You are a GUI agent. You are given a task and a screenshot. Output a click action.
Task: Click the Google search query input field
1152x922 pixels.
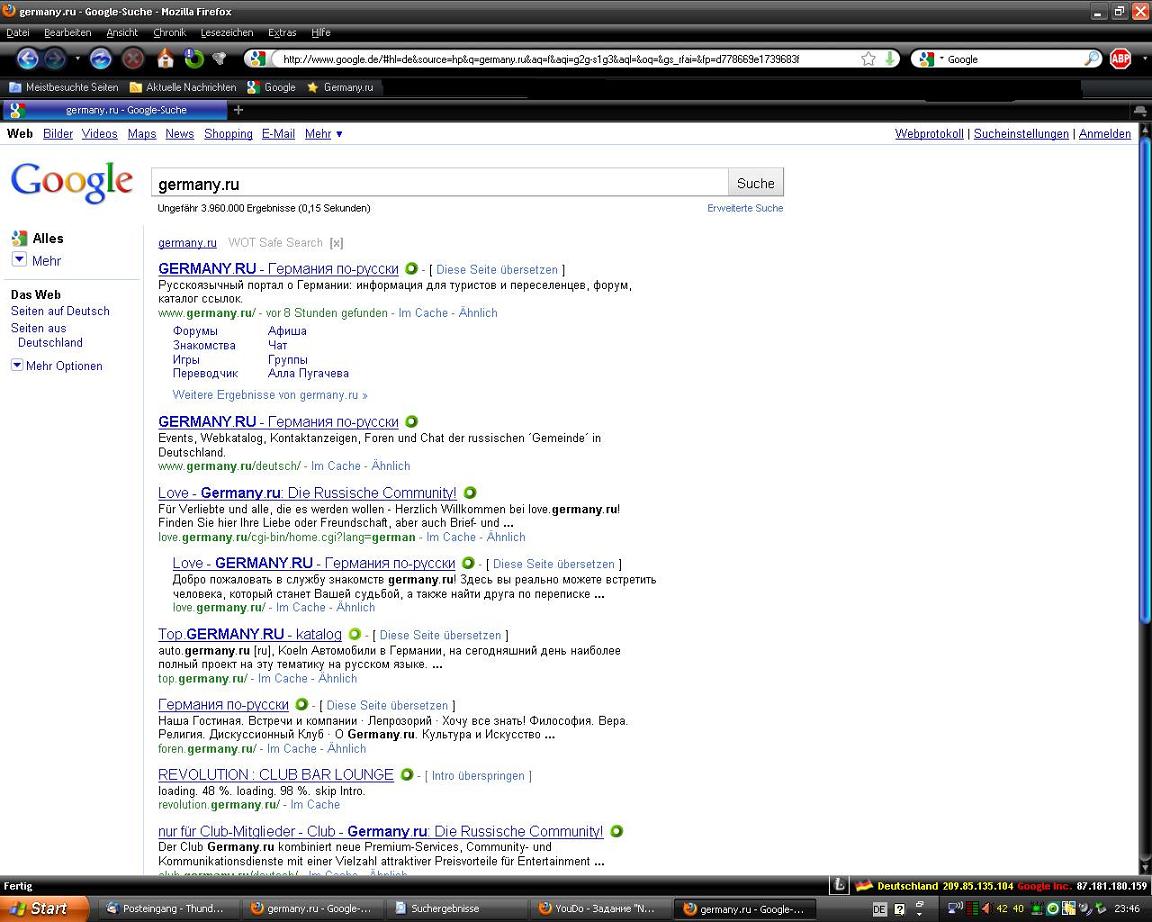(x=439, y=183)
